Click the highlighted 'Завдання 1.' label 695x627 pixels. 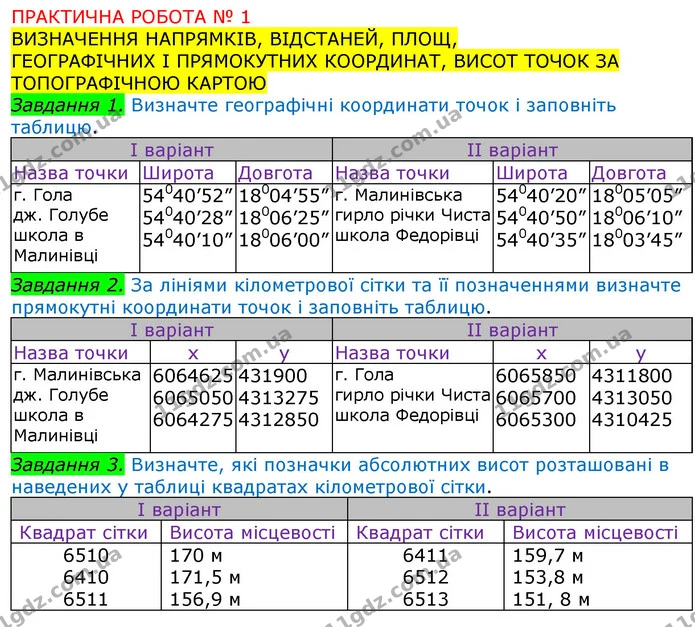pyautogui.click(x=67, y=105)
